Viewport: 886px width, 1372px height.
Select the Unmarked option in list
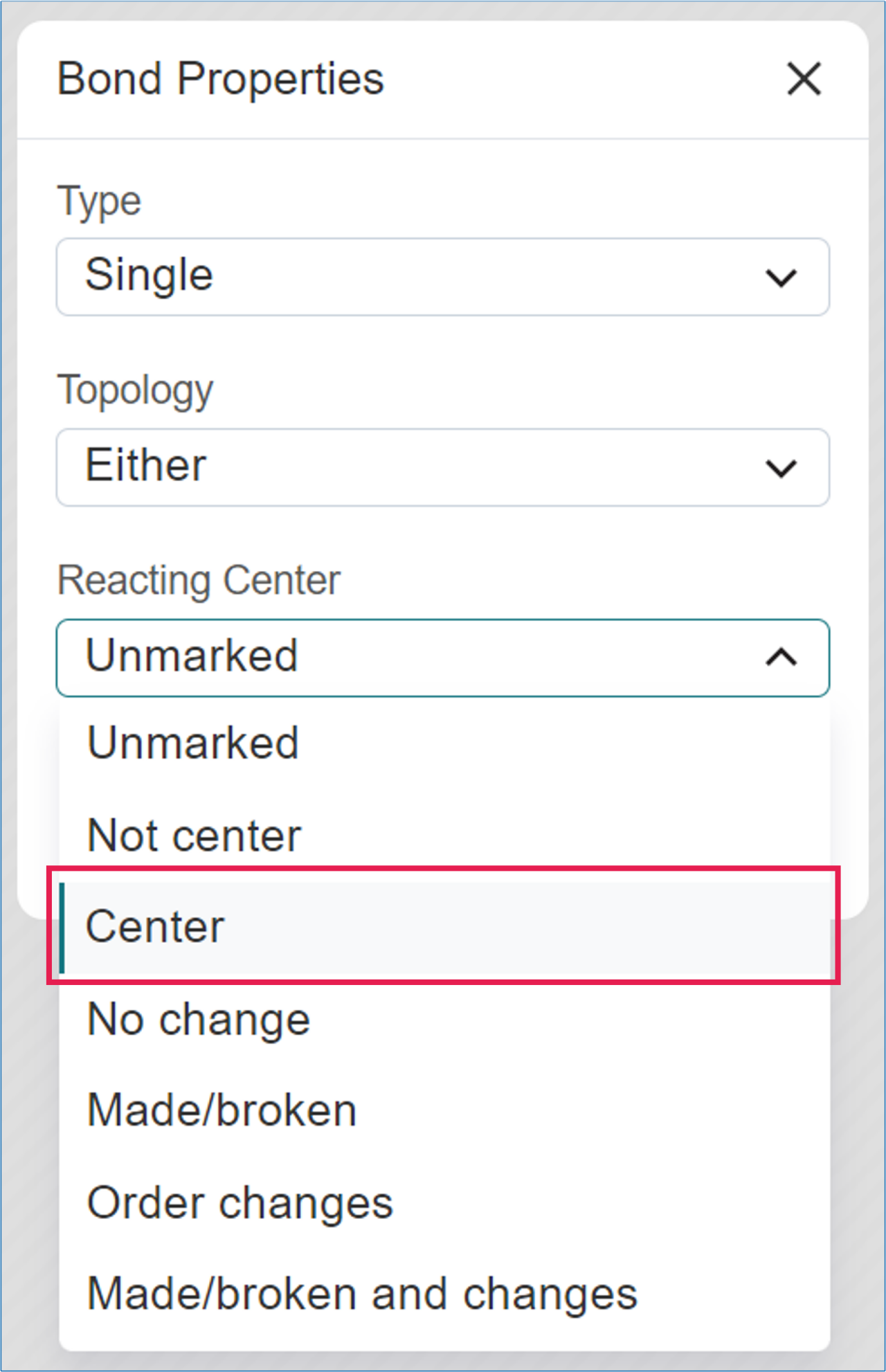(193, 743)
